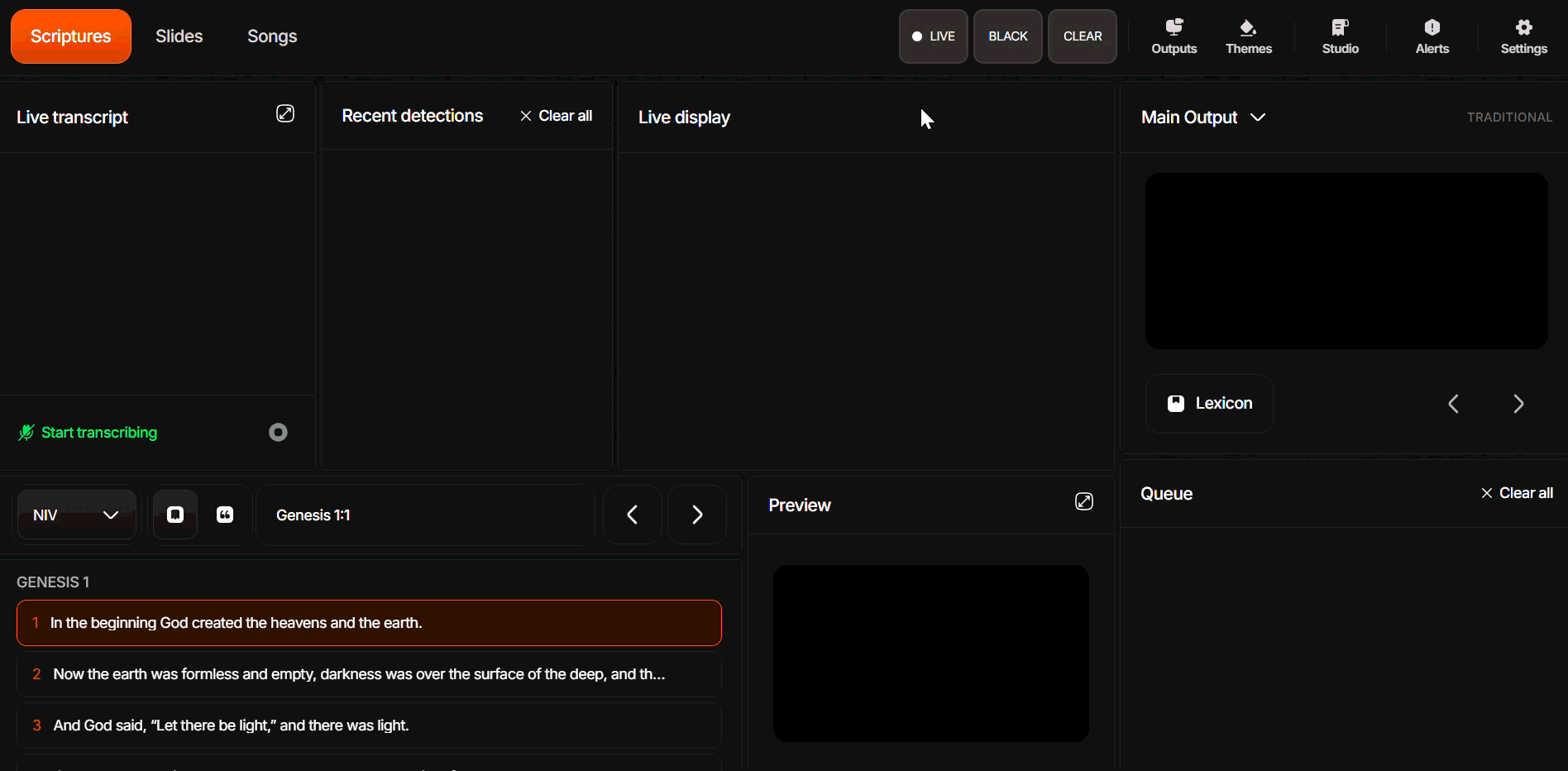The height and width of the screenshot is (771, 1568).
Task: Switch to the Songs tab
Action: tap(272, 36)
